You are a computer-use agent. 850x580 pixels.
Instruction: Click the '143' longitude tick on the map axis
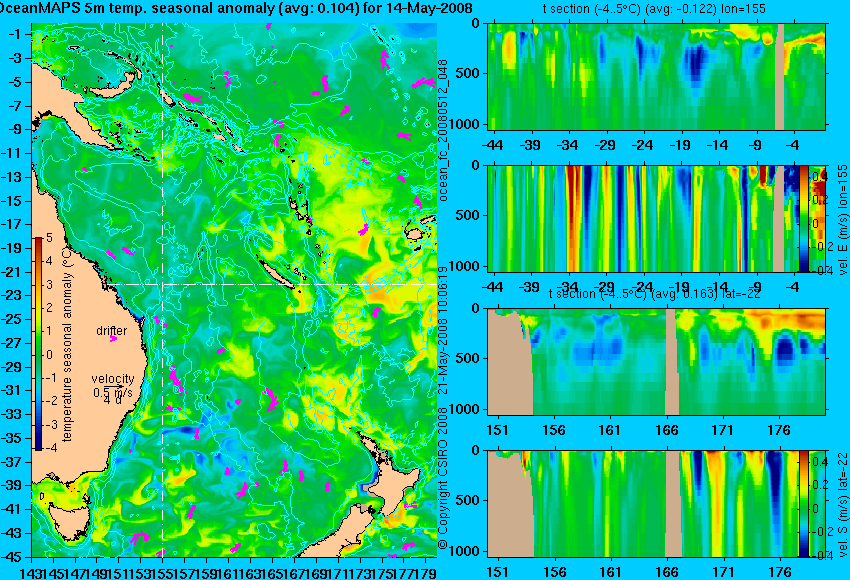(30, 572)
